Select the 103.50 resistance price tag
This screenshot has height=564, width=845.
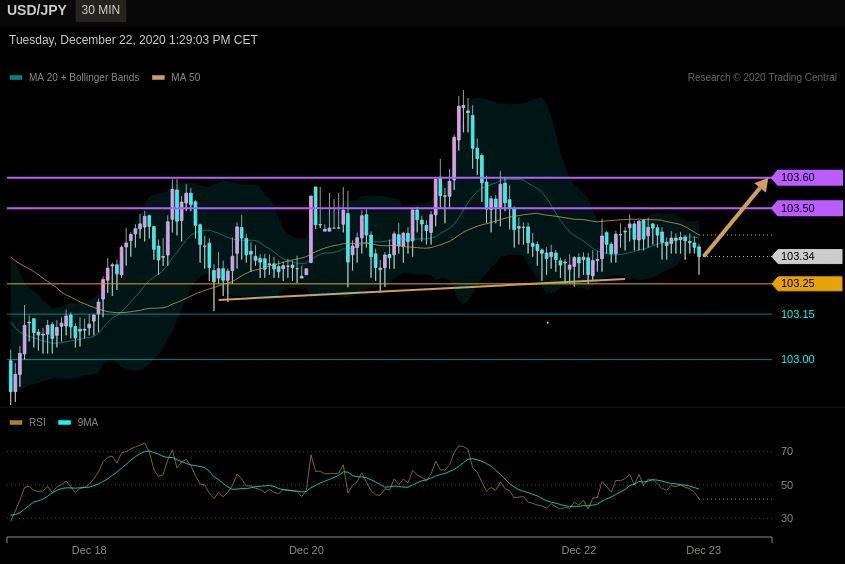pyautogui.click(x=807, y=208)
